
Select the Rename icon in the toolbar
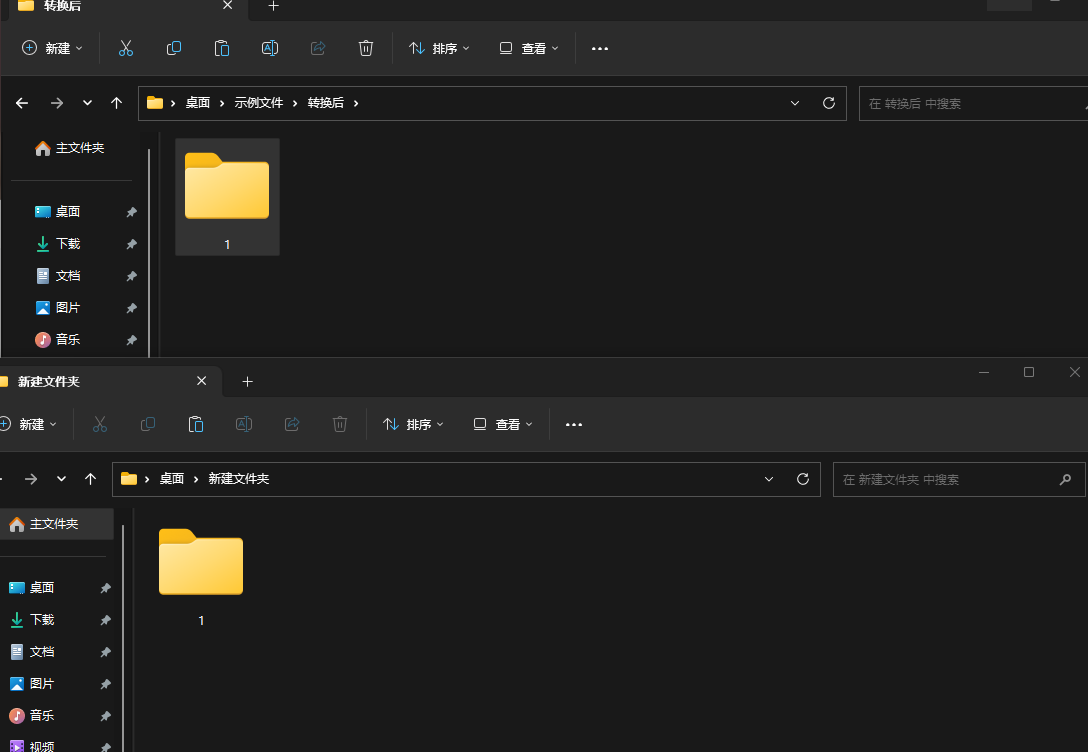tap(269, 48)
